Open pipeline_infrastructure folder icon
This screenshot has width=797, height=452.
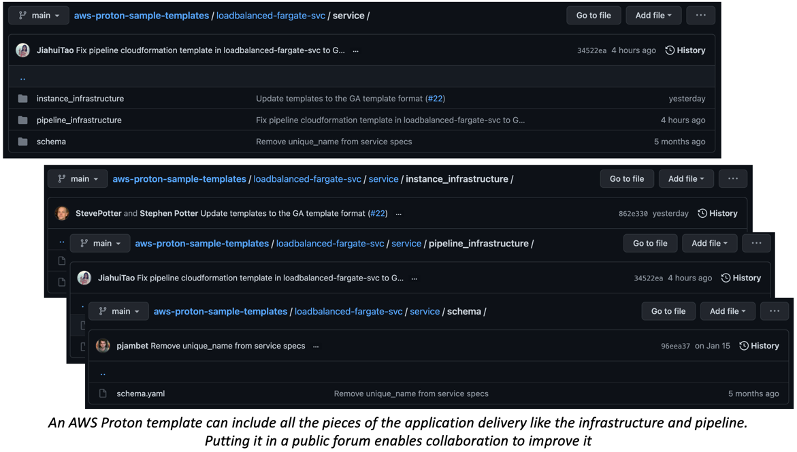pyautogui.click(x=23, y=120)
